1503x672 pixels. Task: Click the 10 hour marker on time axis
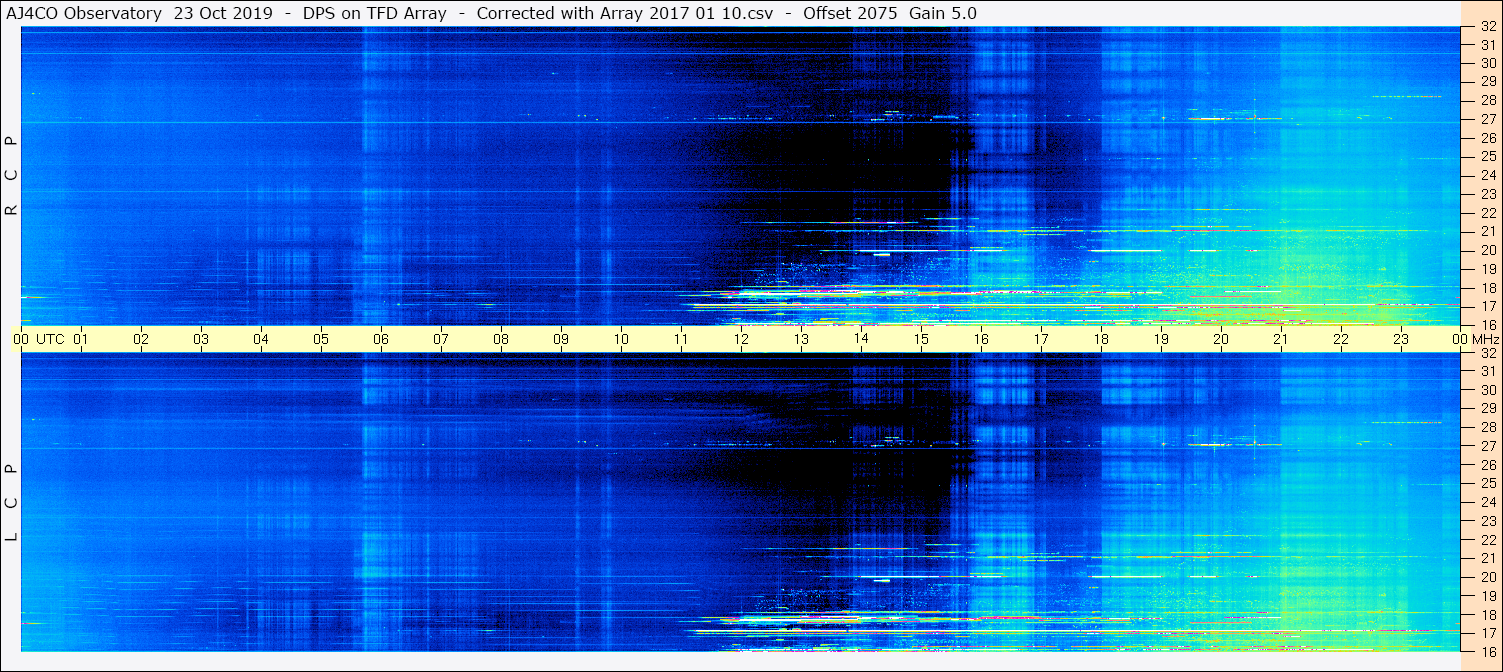[621, 339]
